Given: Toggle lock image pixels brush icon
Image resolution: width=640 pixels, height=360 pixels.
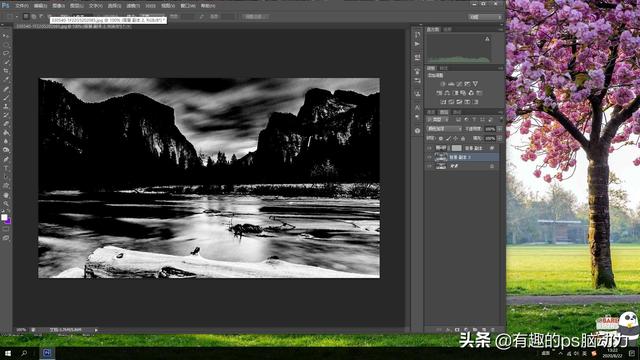Looking at the screenshot, I should (448, 138).
